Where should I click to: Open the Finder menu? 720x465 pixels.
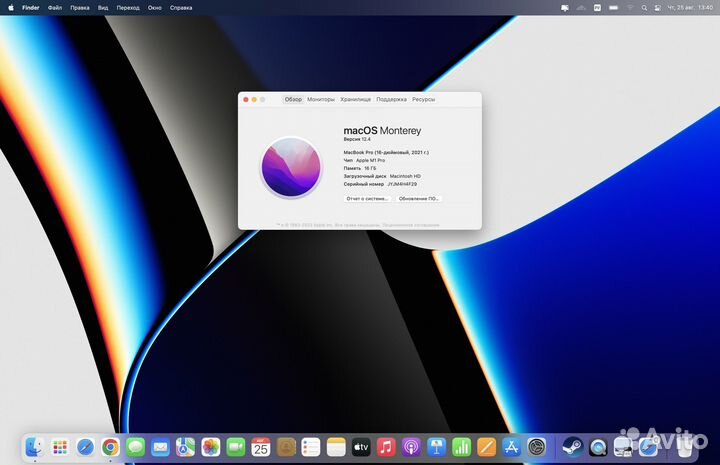pos(30,8)
